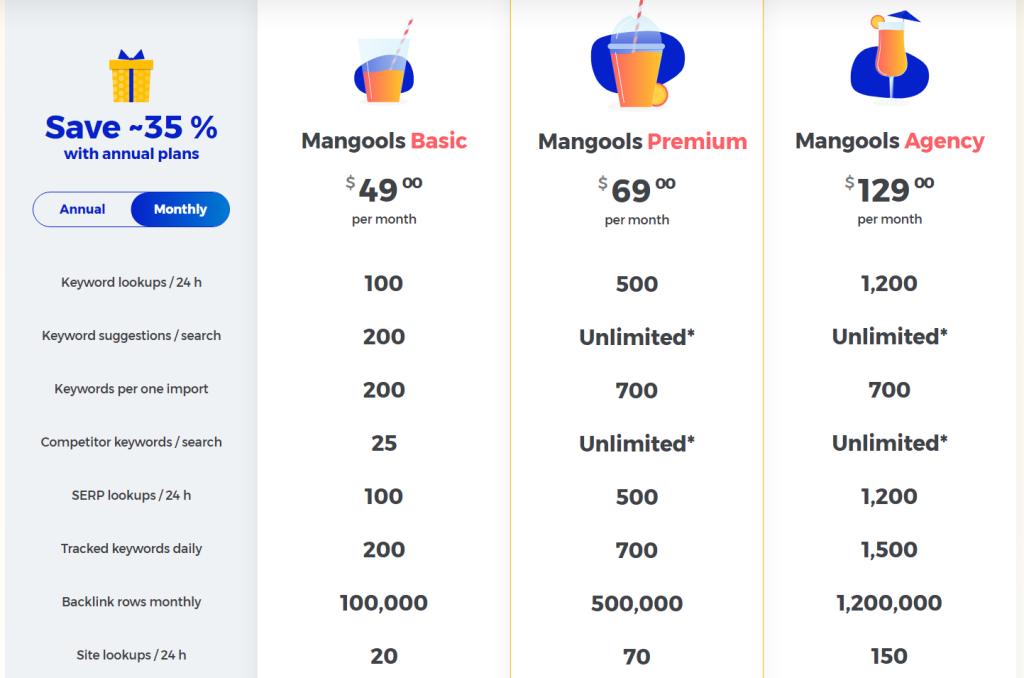Switch billing to Annual
Screen dimensions: 1024x678
point(82,209)
